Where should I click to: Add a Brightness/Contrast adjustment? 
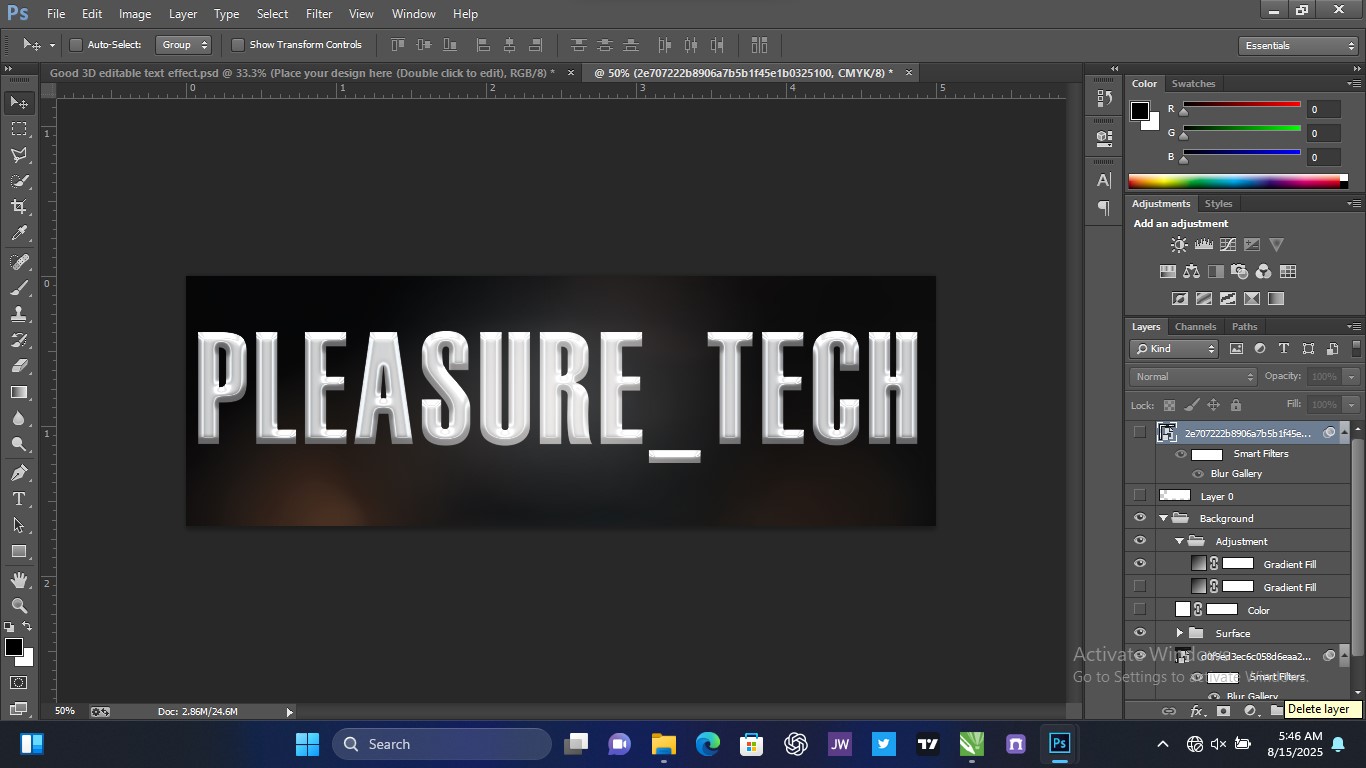coord(1179,245)
